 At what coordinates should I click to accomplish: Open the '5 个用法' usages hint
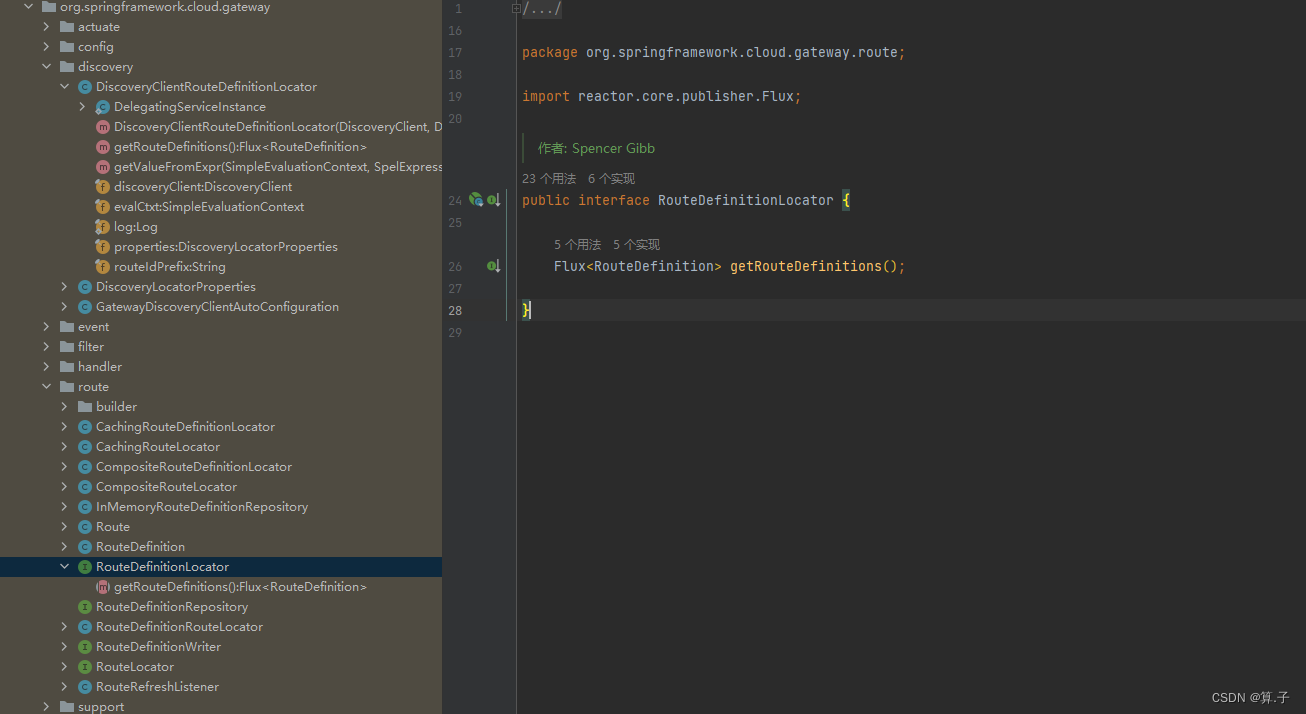coord(577,245)
